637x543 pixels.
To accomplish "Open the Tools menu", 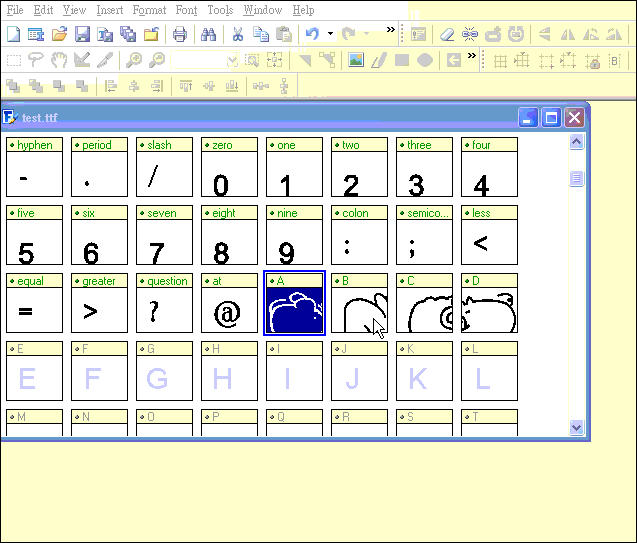I will [220, 10].
